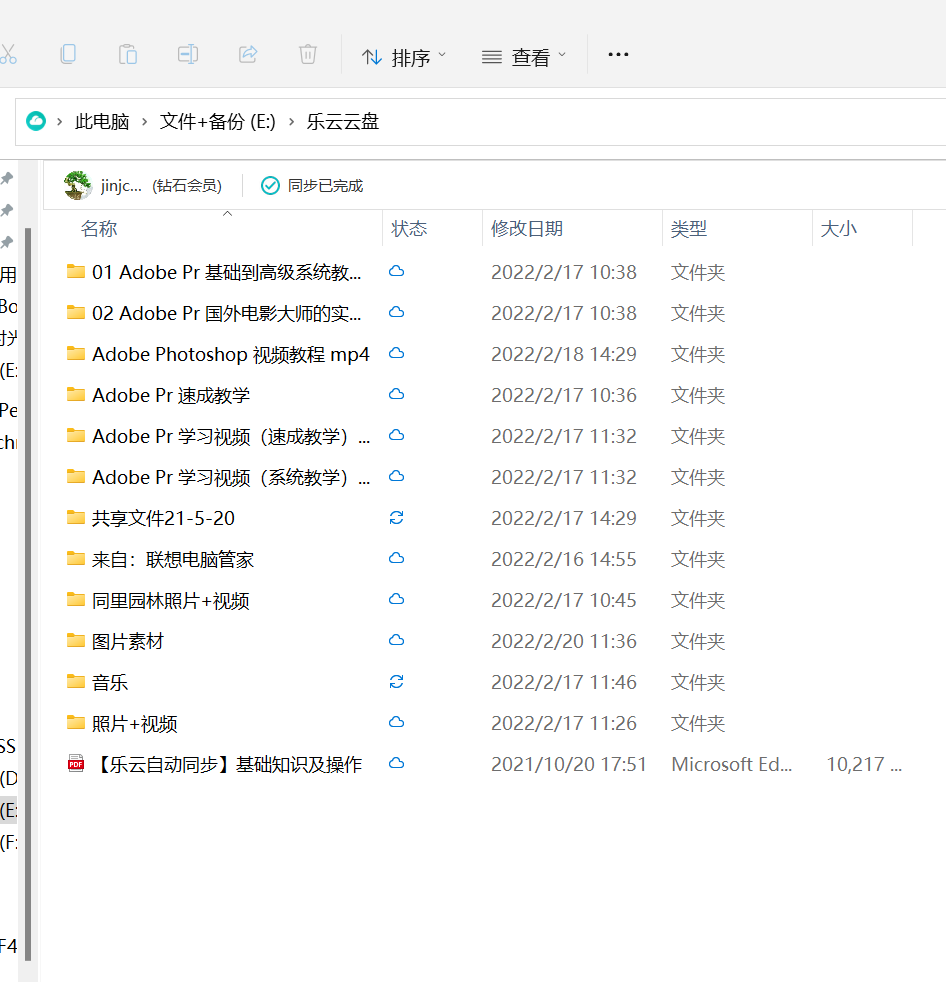Select 【乐云自动同步】基础知识及操作 PDF file
946x1008 pixels.
coord(228,764)
